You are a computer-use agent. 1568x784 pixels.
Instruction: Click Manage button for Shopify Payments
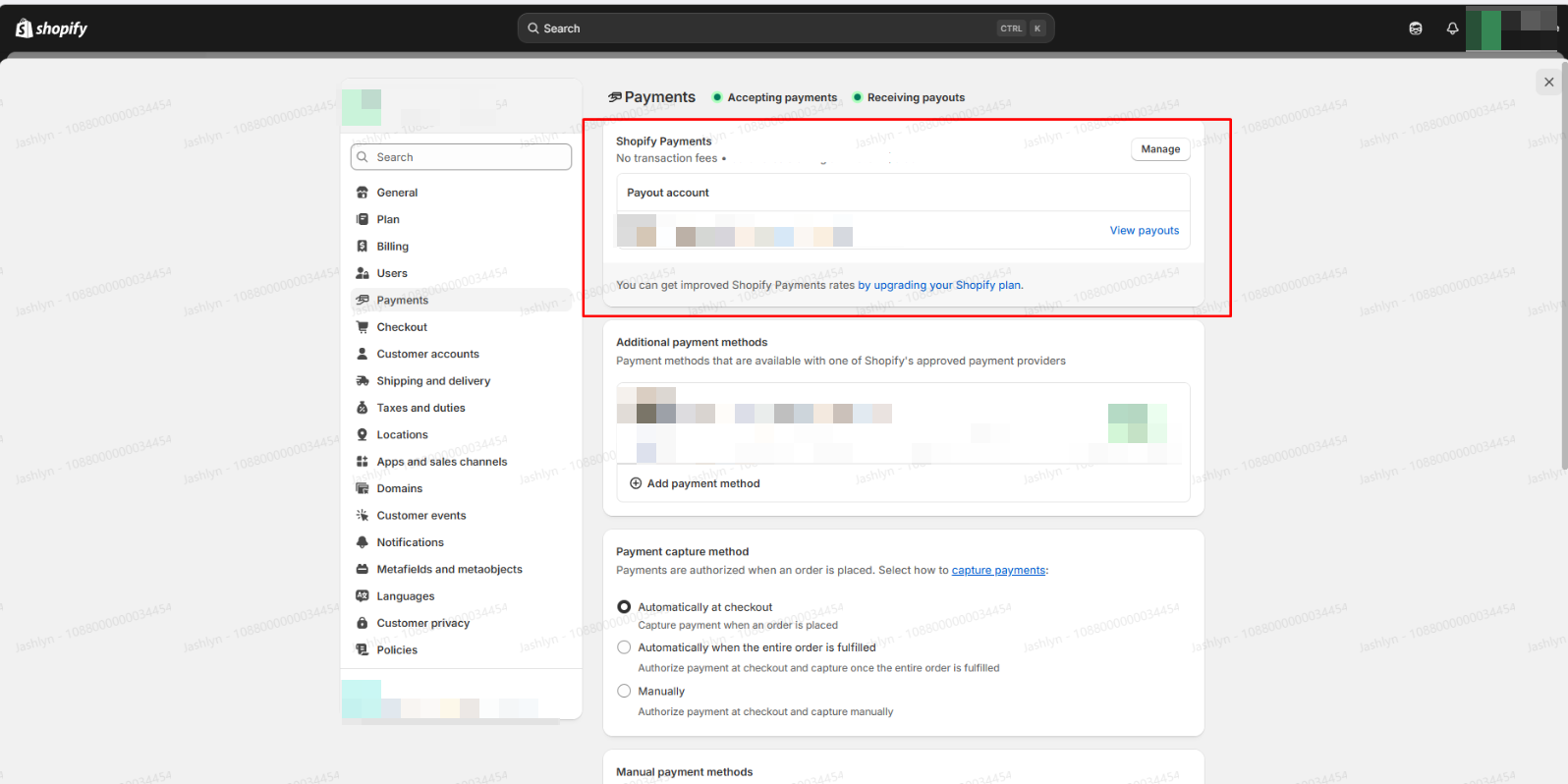[1160, 149]
